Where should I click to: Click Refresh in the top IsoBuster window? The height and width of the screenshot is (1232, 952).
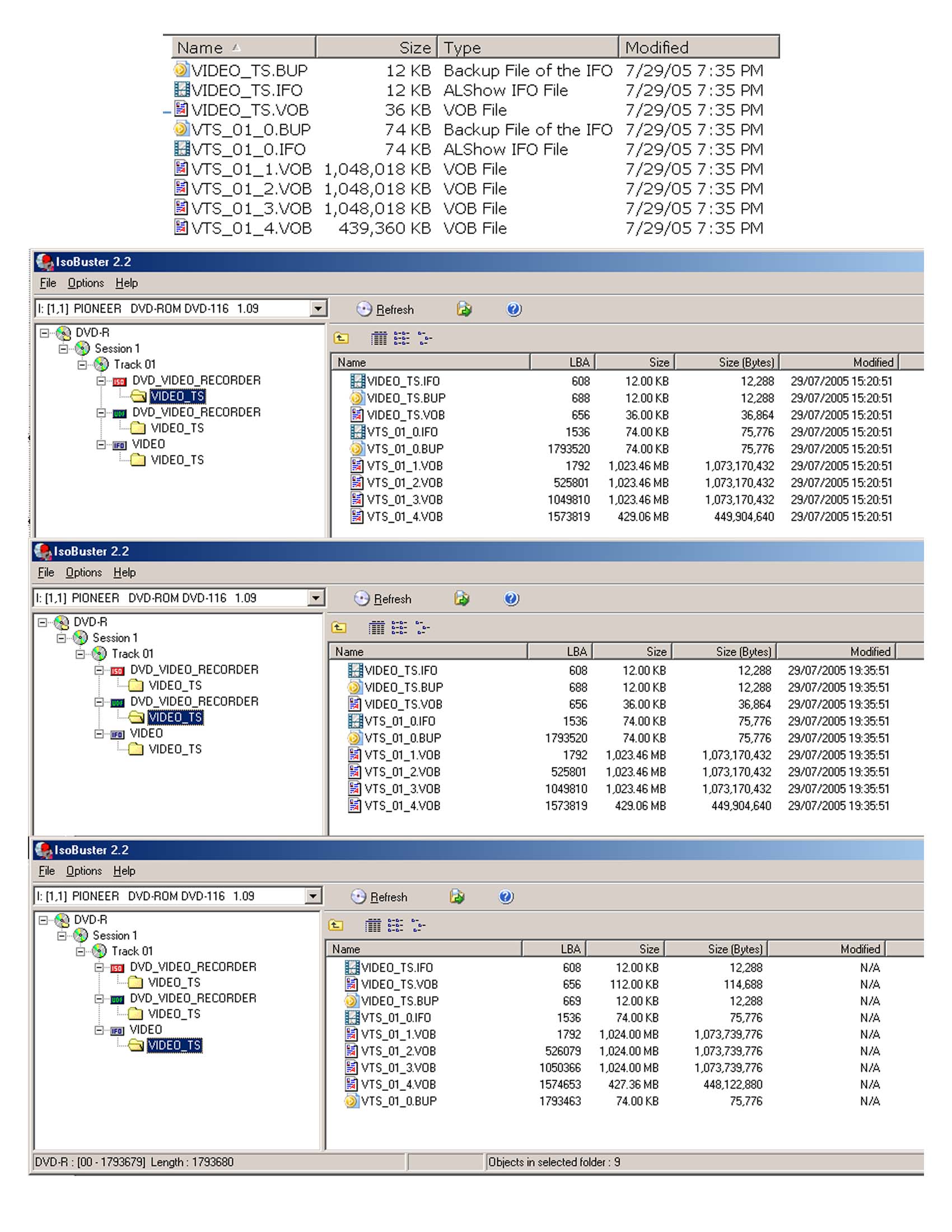[x=385, y=309]
